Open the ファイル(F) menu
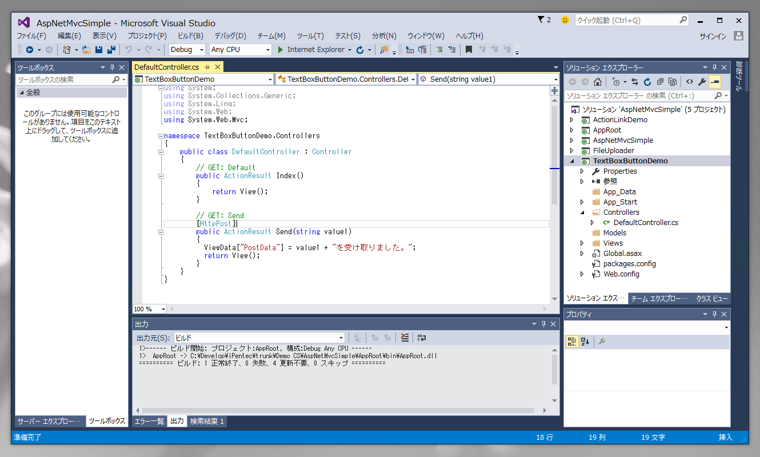760x457 pixels. click(32, 36)
